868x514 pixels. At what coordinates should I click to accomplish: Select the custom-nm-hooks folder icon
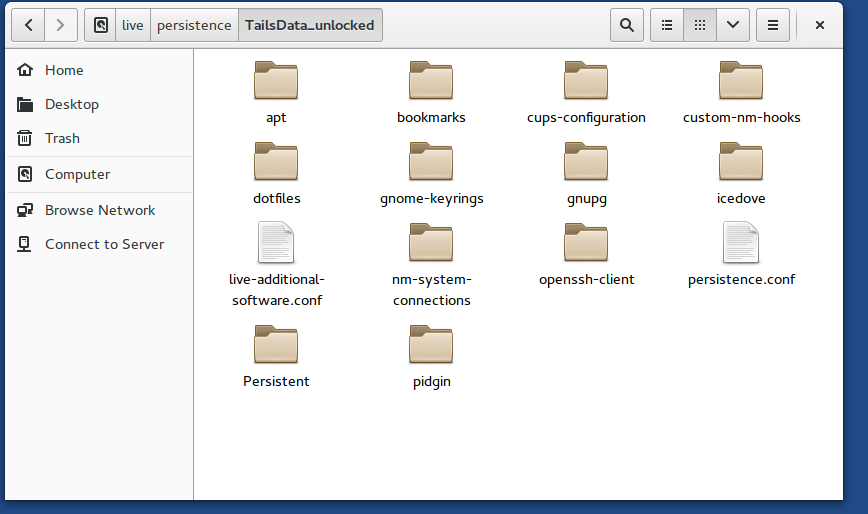[741, 80]
